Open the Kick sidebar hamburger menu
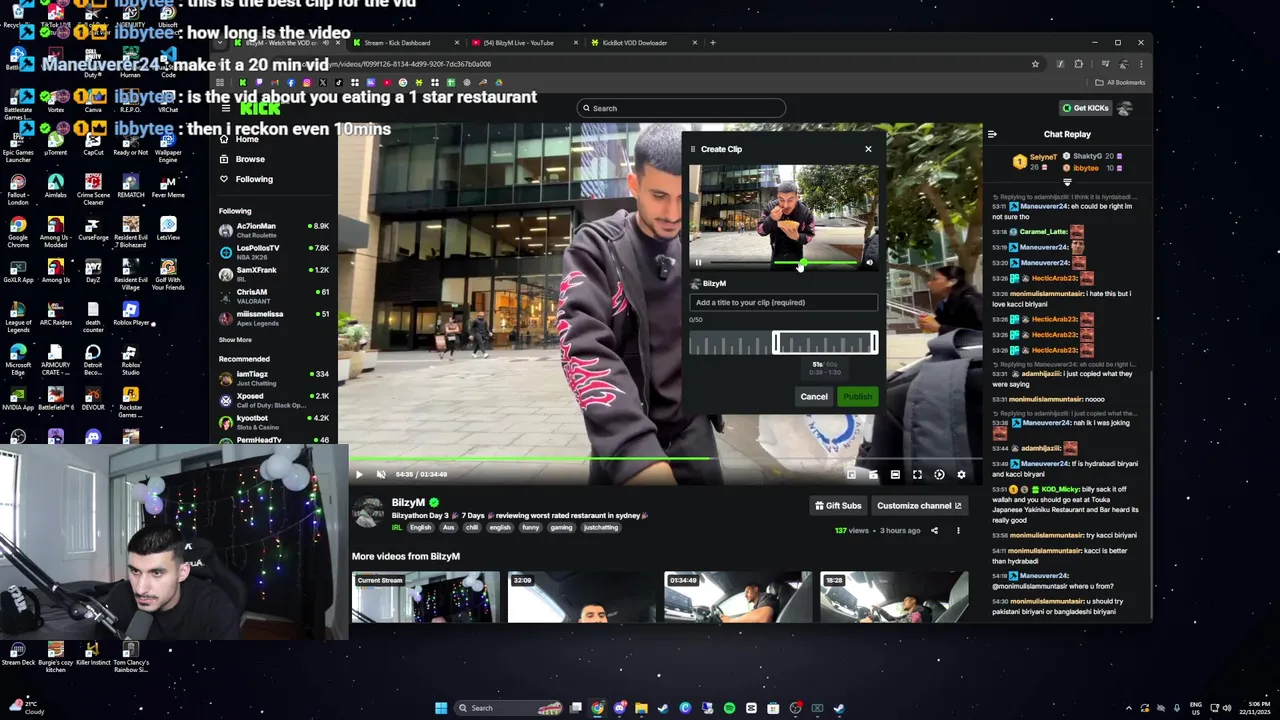Image resolution: width=1280 pixels, height=720 pixels. [x=226, y=108]
